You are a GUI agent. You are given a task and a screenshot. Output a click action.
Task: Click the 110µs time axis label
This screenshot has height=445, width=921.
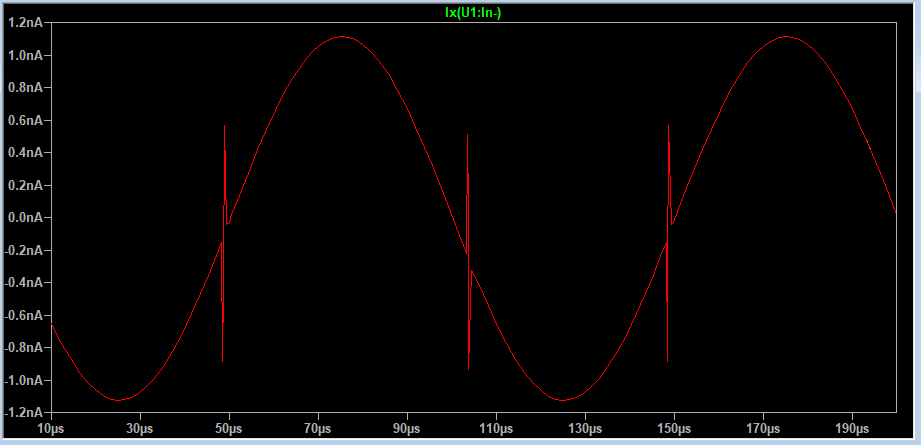pyautogui.click(x=496, y=430)
